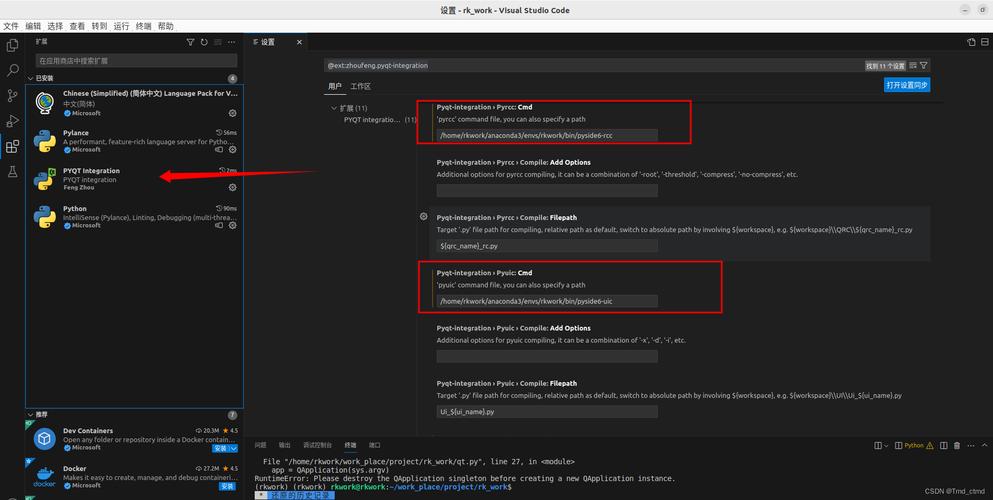Switch to 问题 panel tab
This screenshot has width=993, height=500.
coord(261,446)
